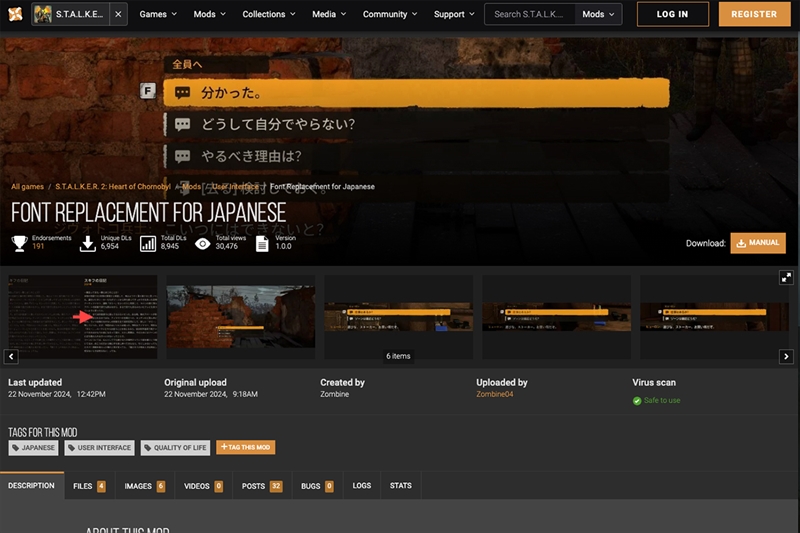This screenshot has width=800, height=533.
Task: Expand the Support menu
Action: (454, 14)
